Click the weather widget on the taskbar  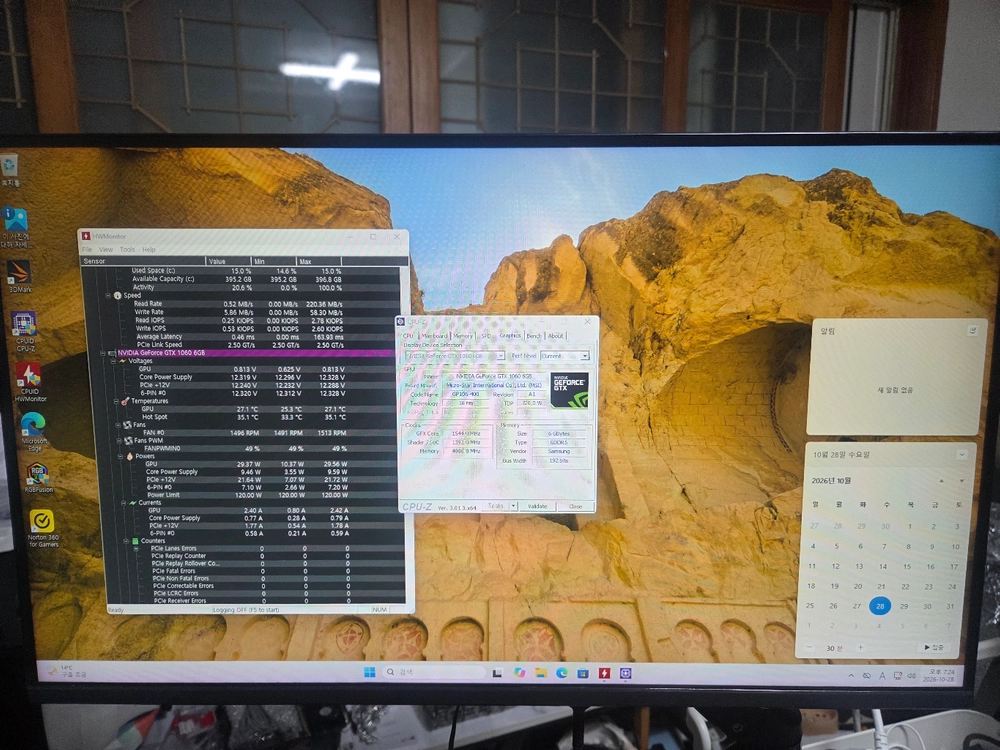[x=67, y=671]
